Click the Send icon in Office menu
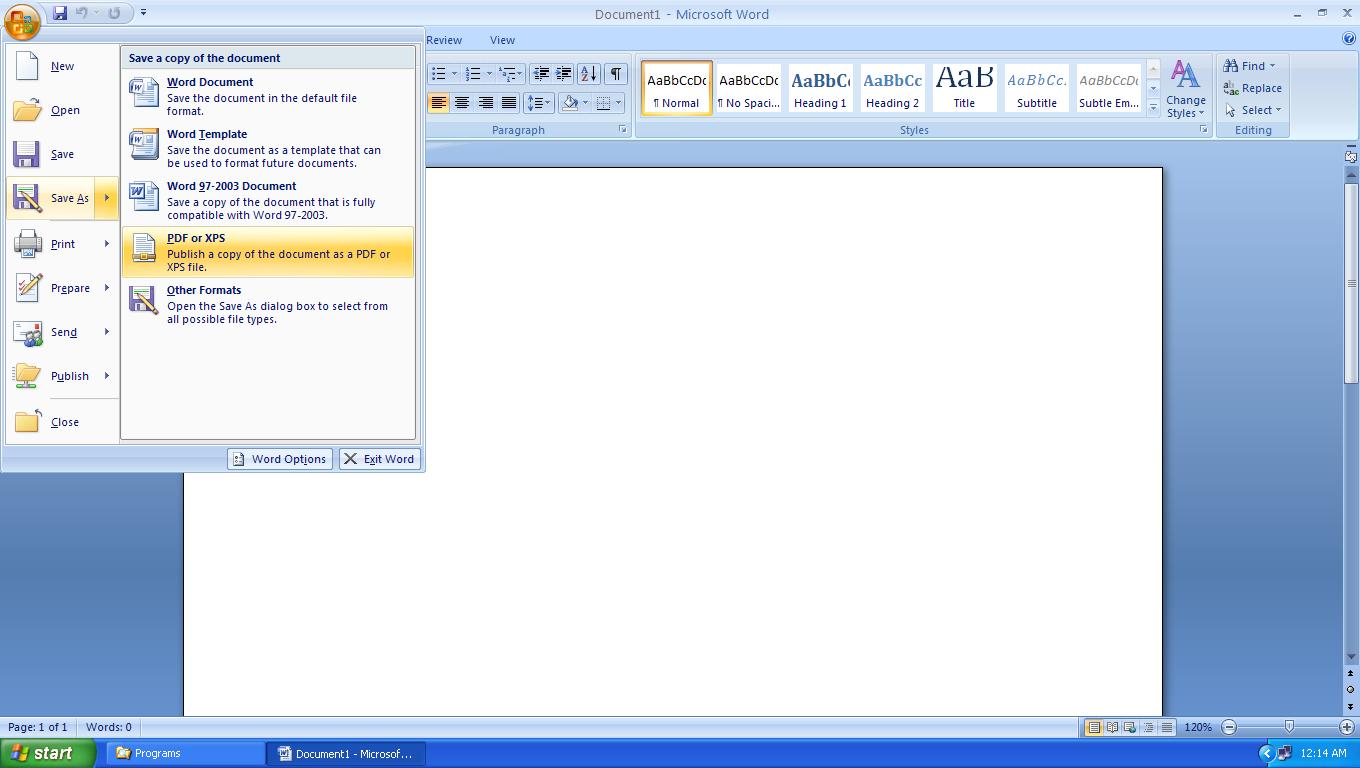This screenshot has width=1360, height=768. pos(28,332)
